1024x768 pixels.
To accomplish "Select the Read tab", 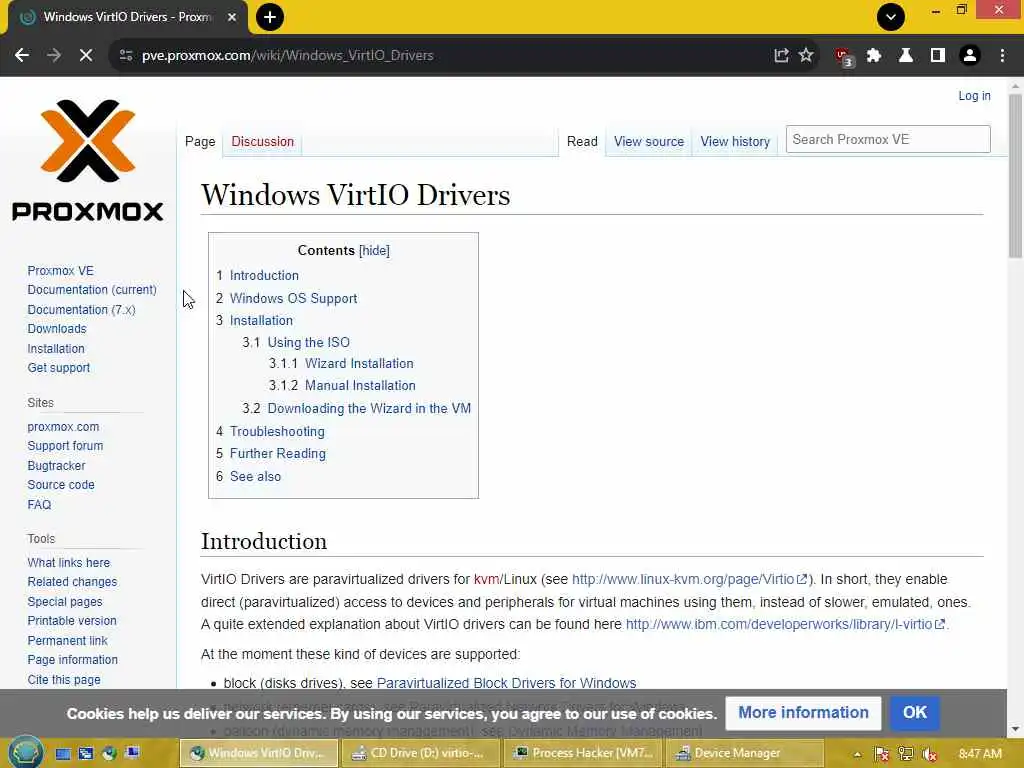I will [x=582, y=142].
